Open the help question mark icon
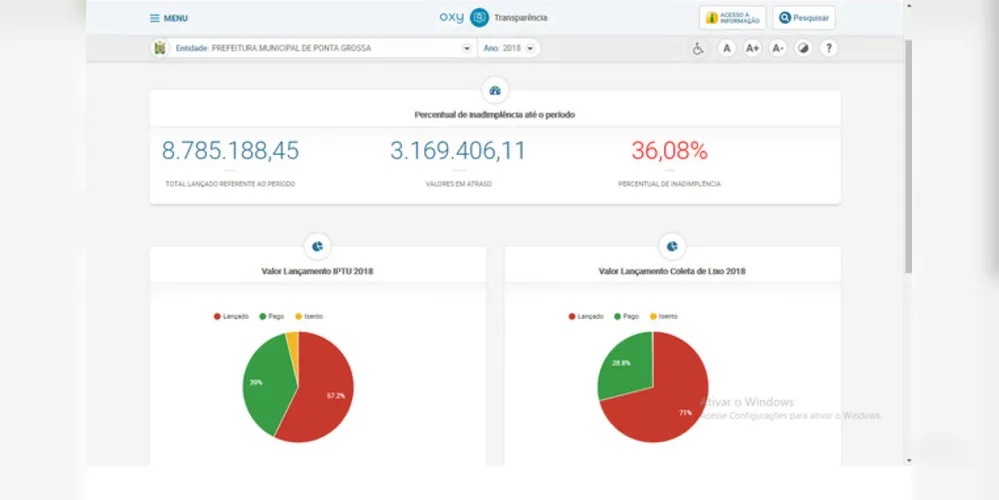The image size is (999, 500). pyautogui.click(x=828, y=48)
